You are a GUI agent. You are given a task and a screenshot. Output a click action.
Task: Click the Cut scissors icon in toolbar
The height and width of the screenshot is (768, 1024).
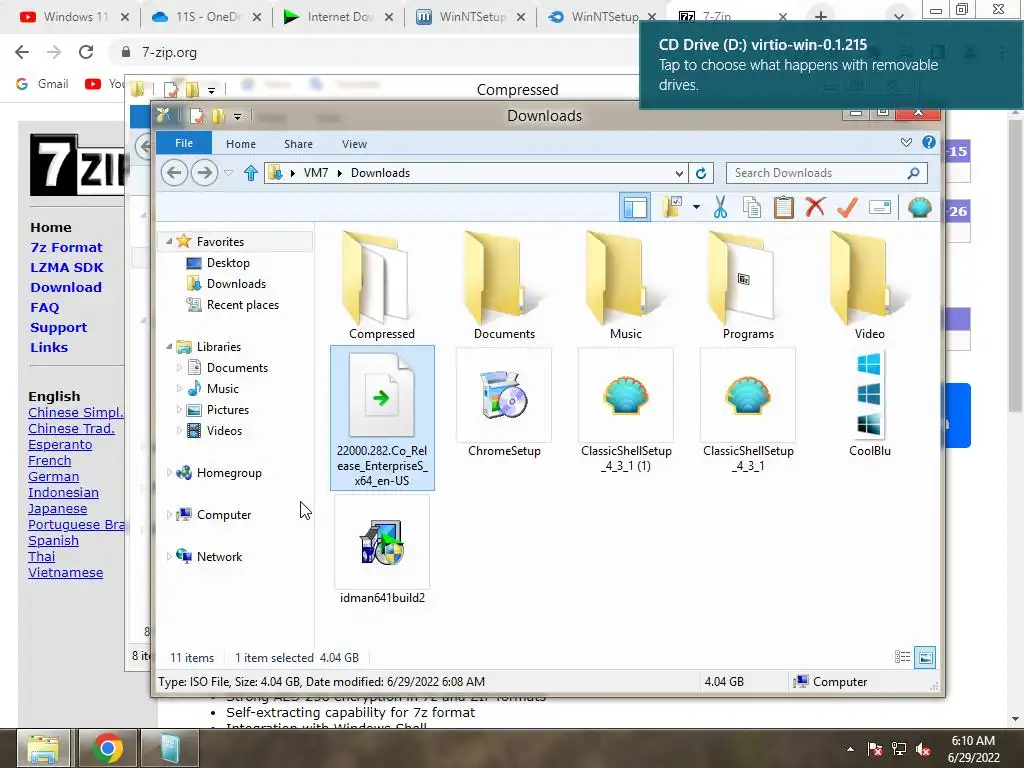(x=720, y=208)
